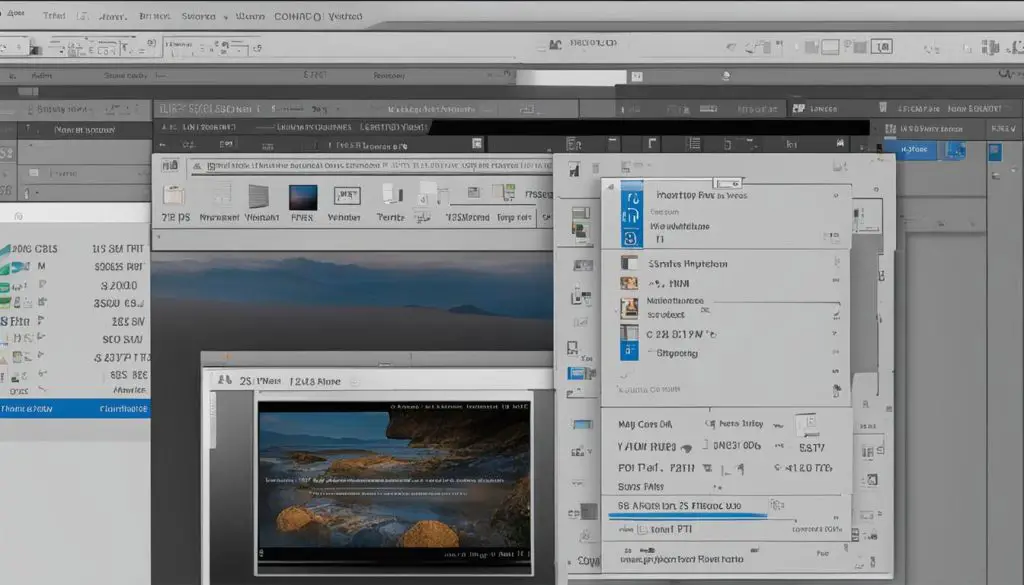
Task: Click the blue square icon at far right panel
Action: [995, 152]
